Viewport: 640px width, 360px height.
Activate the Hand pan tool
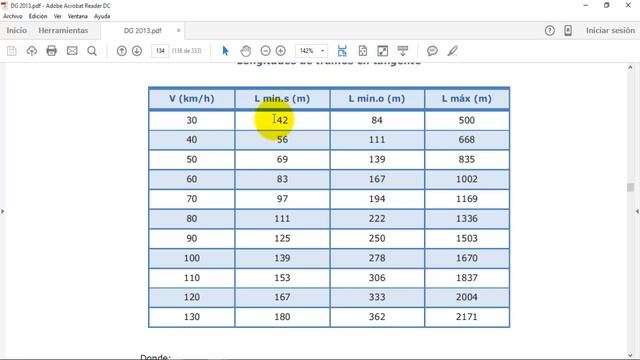tap(245, 51)
